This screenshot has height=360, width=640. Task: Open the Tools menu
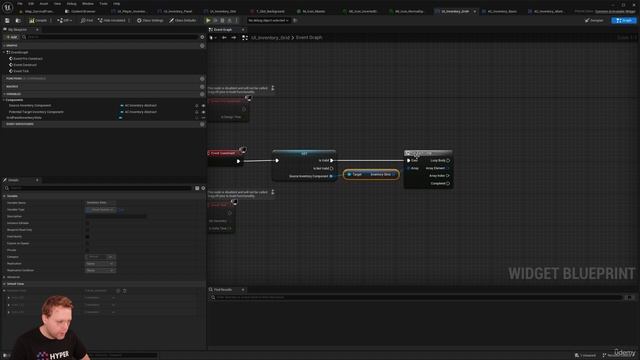tap(104, 4)
